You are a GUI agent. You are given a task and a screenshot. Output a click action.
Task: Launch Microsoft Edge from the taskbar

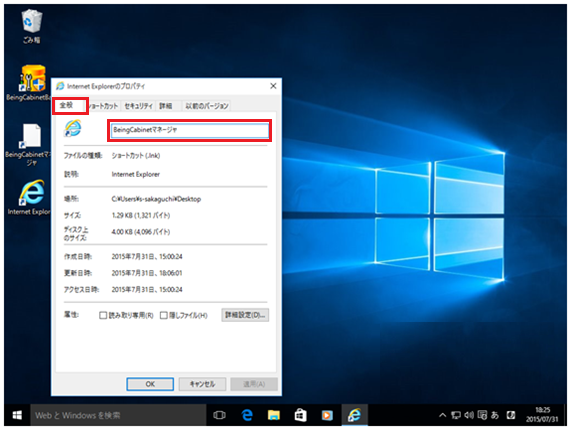click(x=247, y=415)
